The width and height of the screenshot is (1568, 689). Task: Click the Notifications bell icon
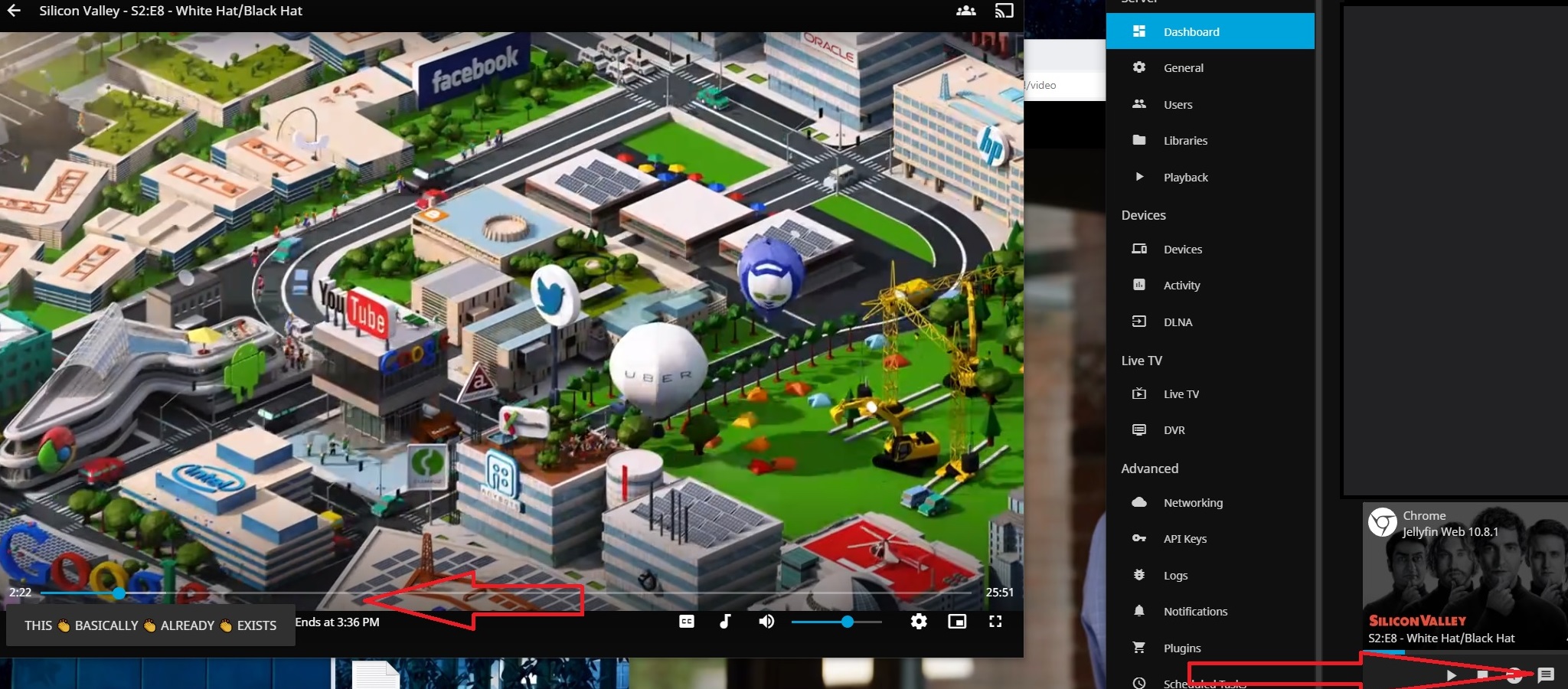(1139, 611)
